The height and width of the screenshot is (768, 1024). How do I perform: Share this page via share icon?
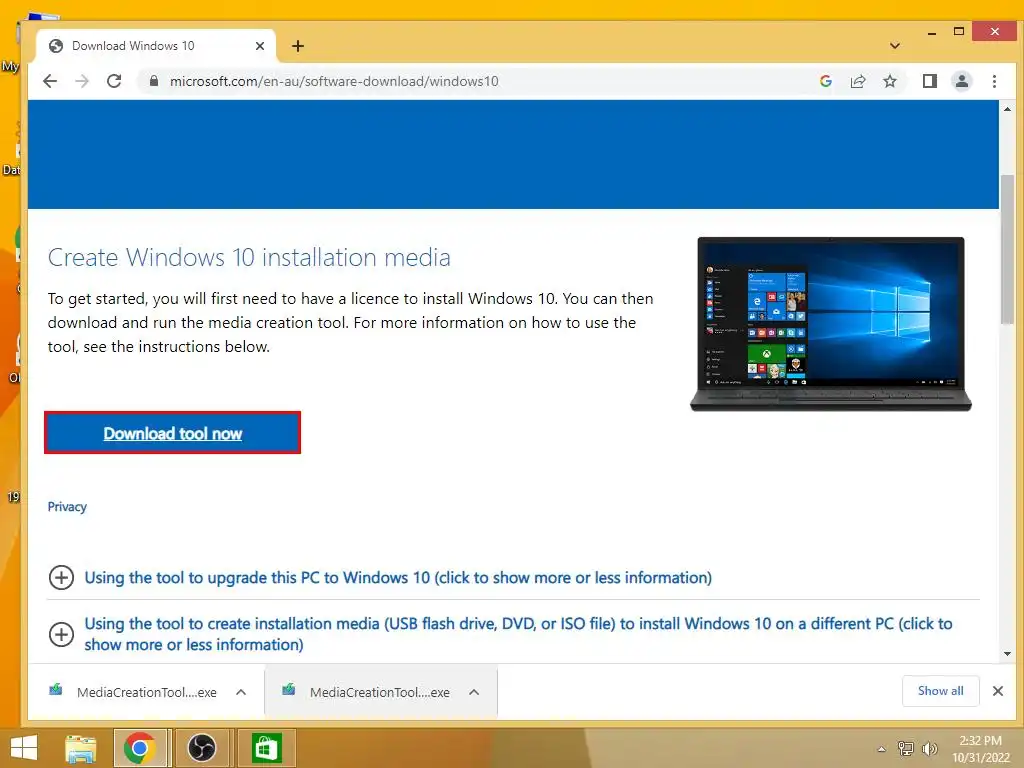coord(857,81)
